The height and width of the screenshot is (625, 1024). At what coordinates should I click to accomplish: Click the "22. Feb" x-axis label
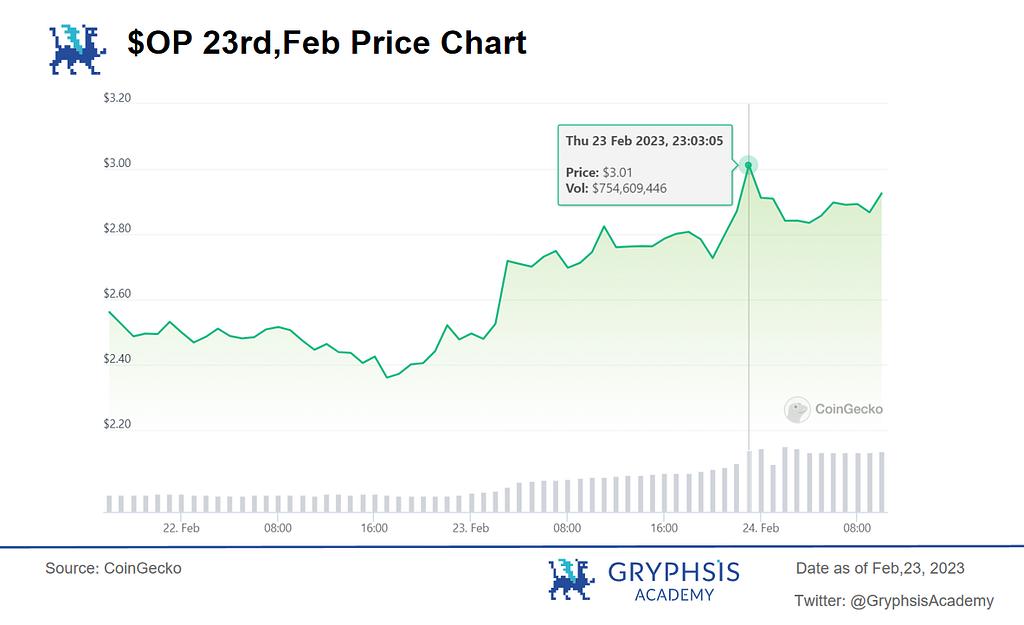click(x=180, y=527)
